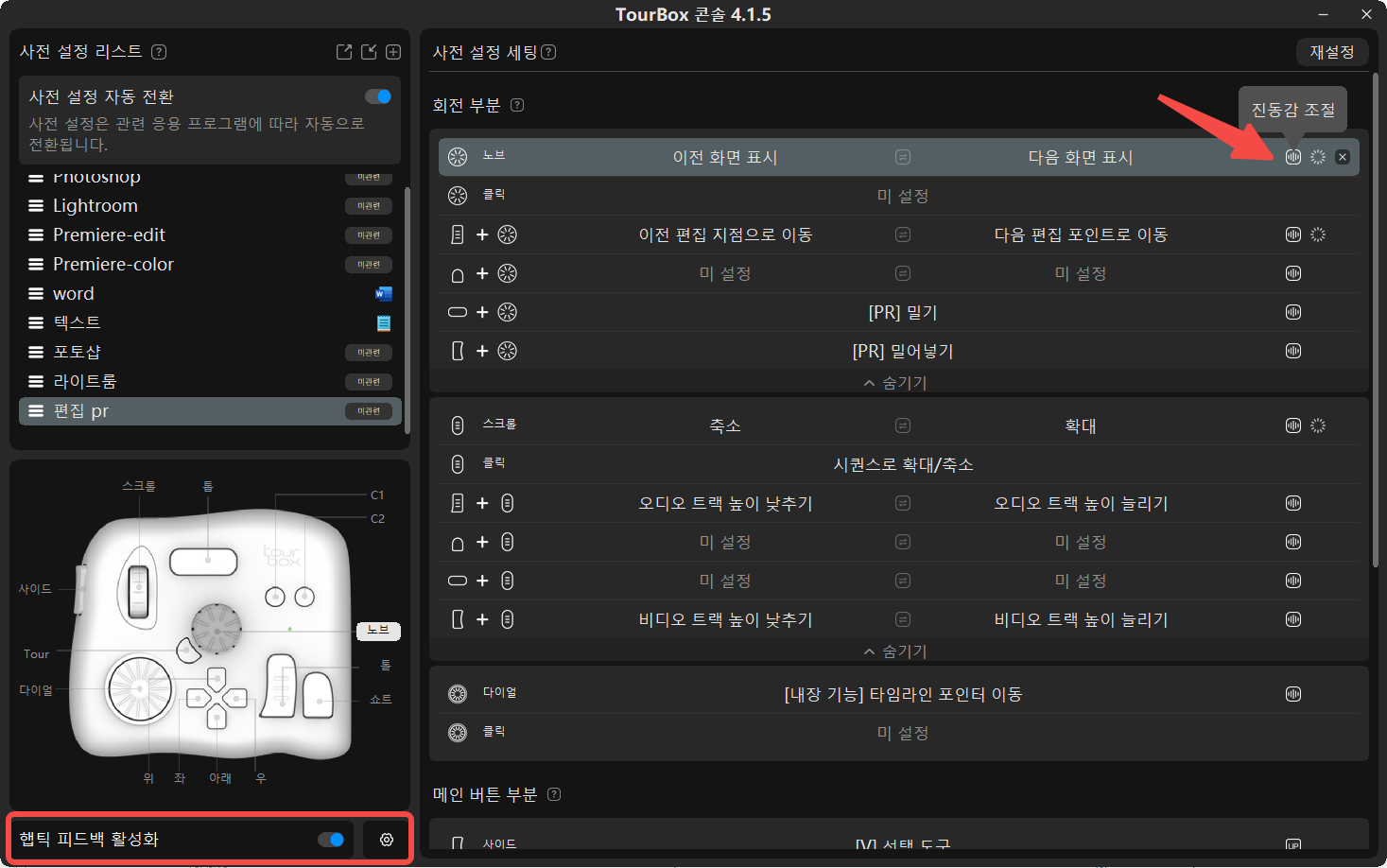Click haptic icon for 다음 편집 포인트로 이동 row
1387x868 pixels.
pos(1293,234)
